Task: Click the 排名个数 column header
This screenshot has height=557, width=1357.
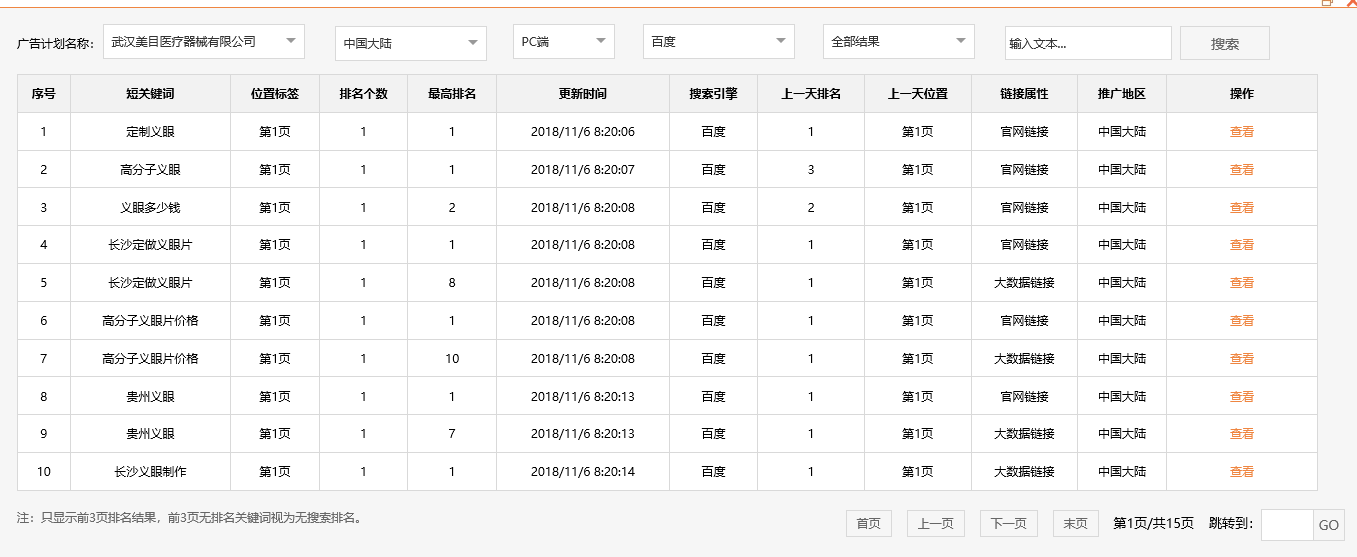Action: tap(364, 94)
